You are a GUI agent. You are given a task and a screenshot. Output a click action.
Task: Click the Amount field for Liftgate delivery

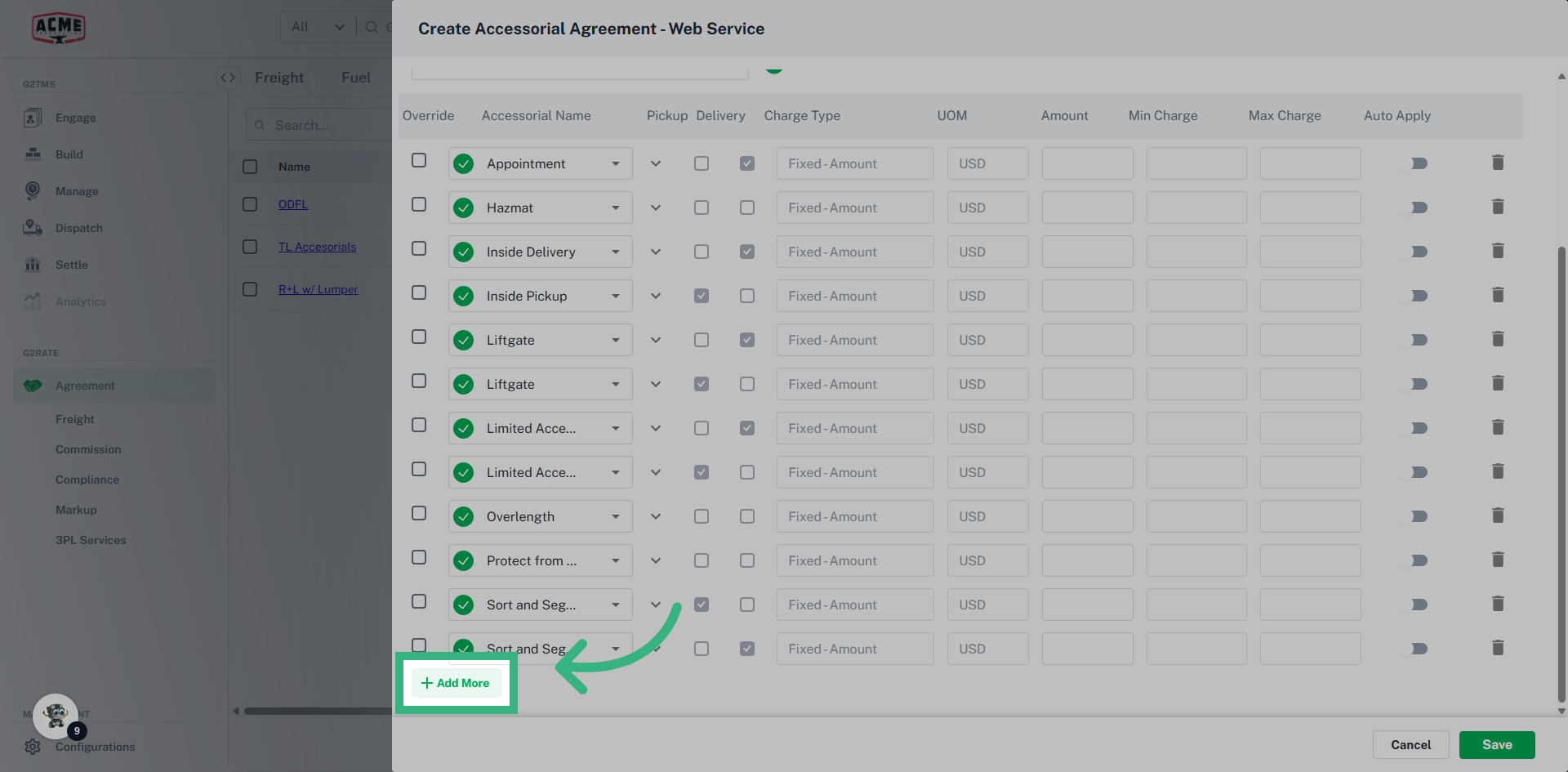pos(1087,340)
